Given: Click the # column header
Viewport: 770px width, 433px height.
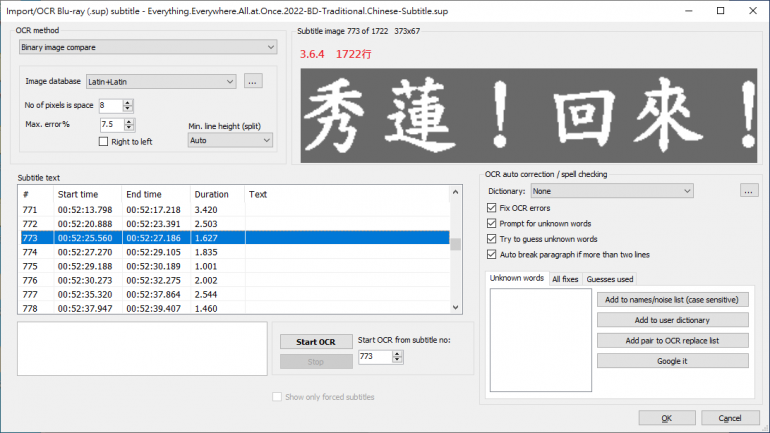Looking at the screenshot, I should [x=35, y=194].
